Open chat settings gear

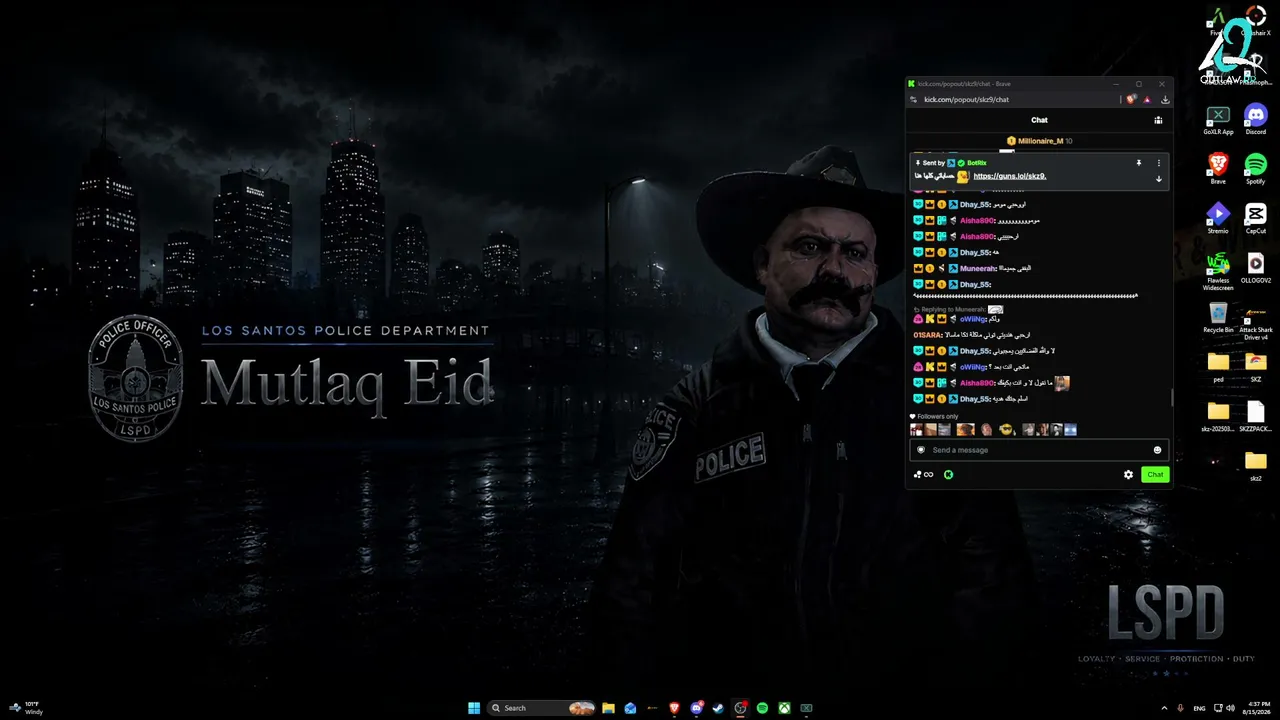1128,475
